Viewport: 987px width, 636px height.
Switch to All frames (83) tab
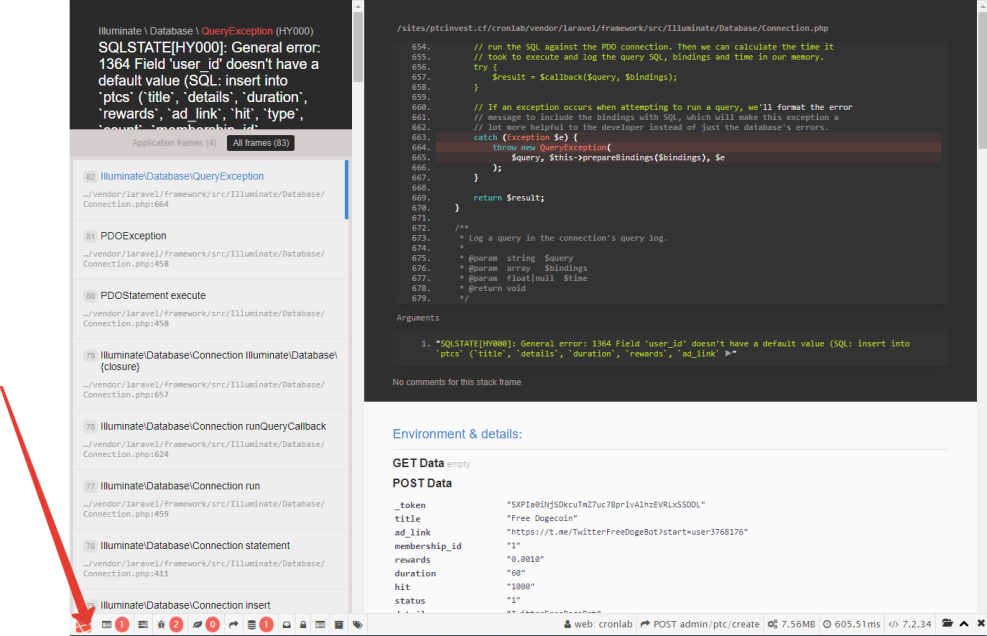tap(260, 143)
